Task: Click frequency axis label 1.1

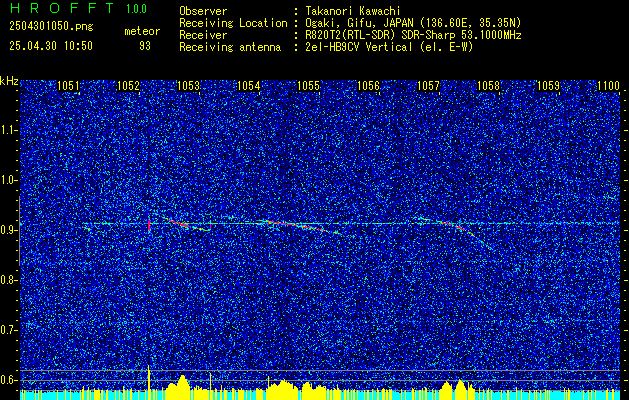Action: (9, 130)
